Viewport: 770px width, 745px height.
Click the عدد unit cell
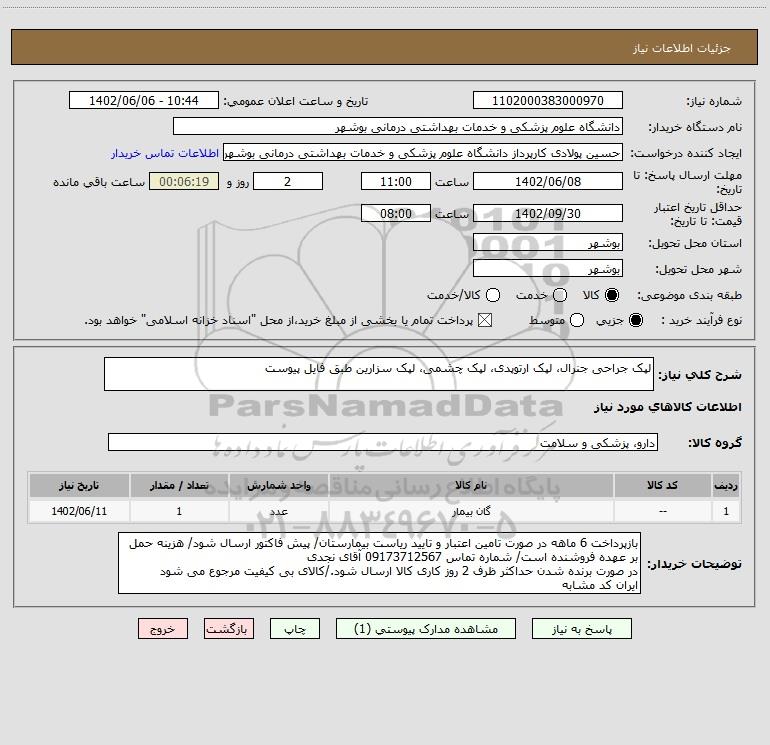(x=278, y=511)
